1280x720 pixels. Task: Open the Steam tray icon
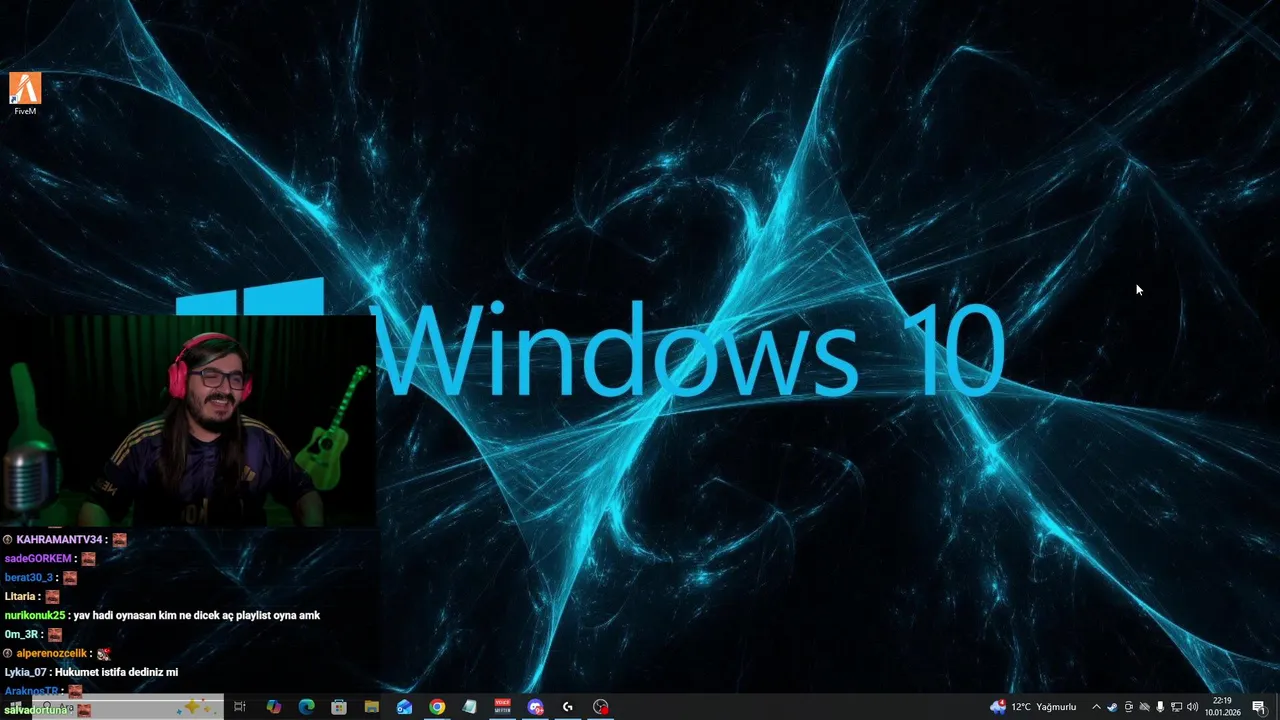point(1112,707)
